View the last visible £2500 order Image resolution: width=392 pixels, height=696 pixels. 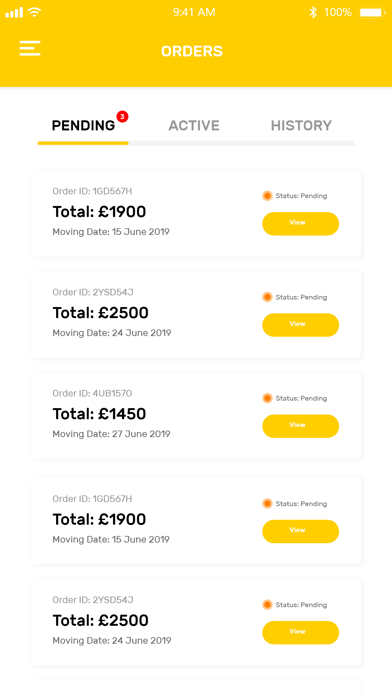tap(301, 633)
